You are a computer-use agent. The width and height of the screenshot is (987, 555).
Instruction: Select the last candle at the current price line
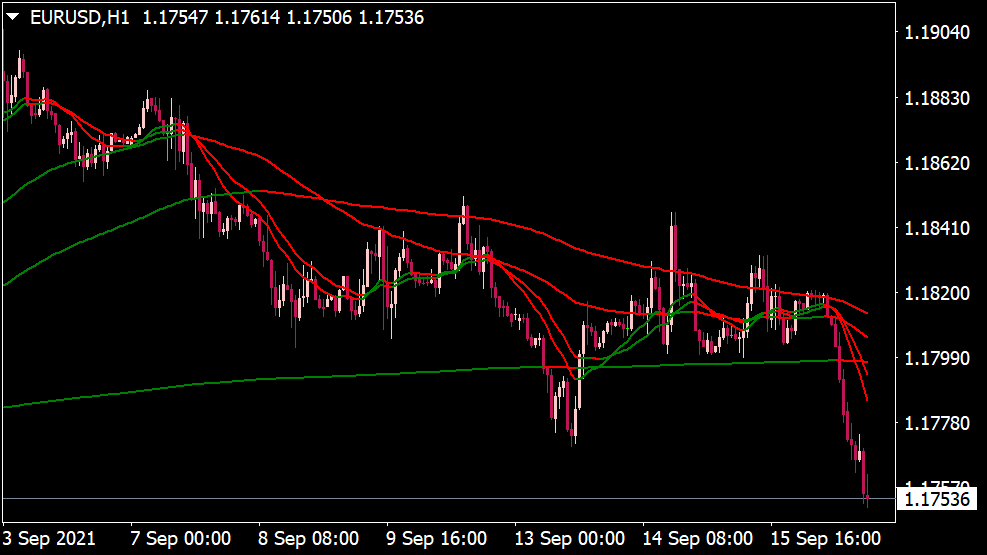tap(867, 492)
